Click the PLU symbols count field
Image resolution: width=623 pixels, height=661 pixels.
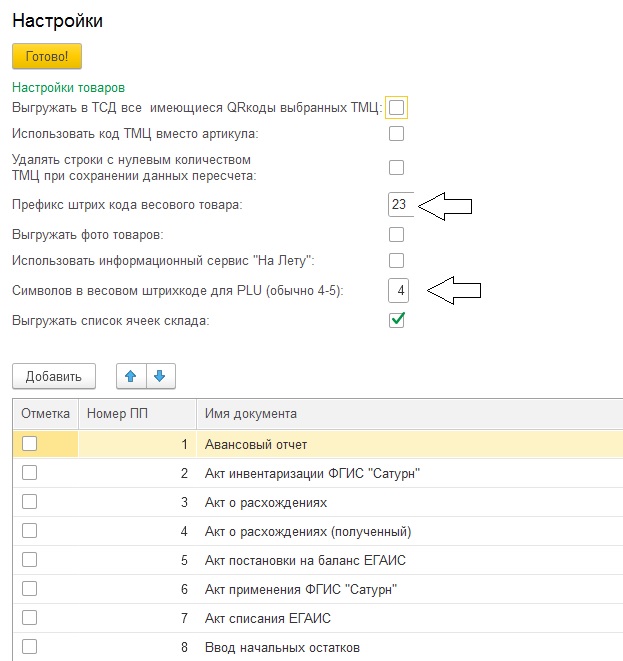[399, 291]
